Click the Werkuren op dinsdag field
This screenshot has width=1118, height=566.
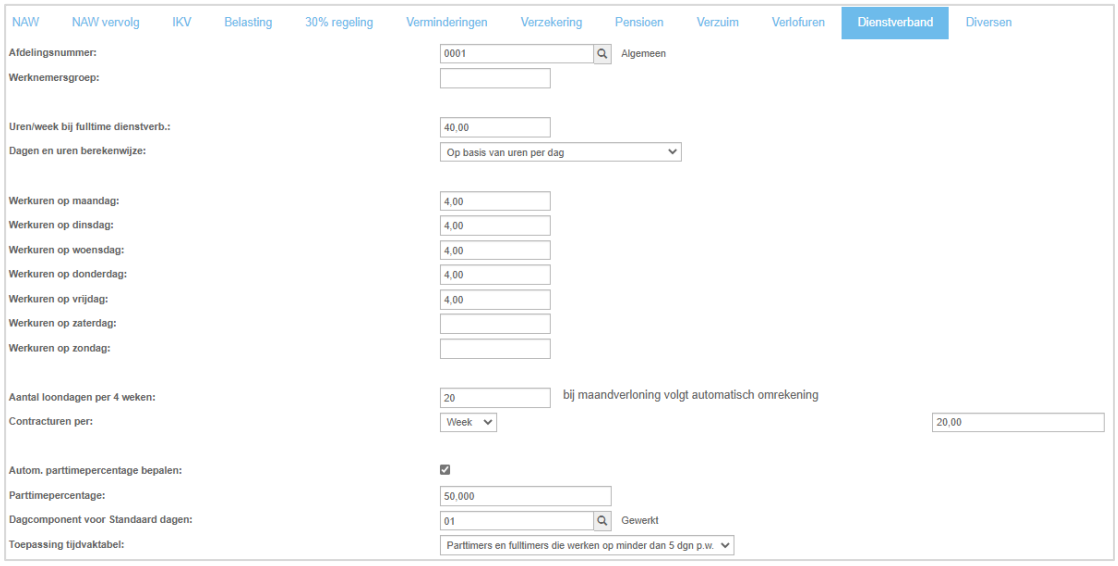pyautogui.click(x=496, y=226)
